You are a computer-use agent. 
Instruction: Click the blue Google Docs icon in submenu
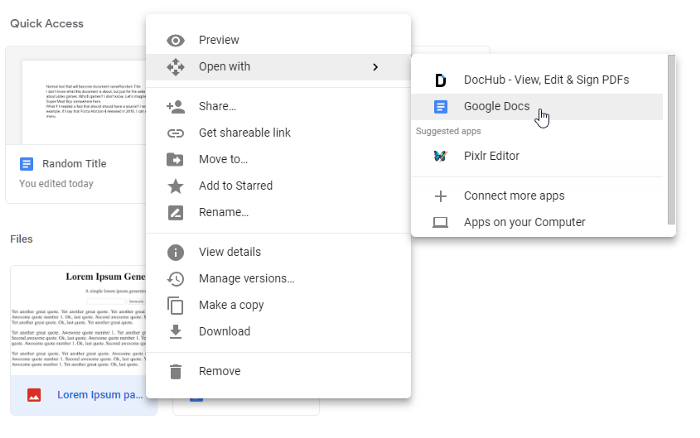pyautogui.click(x=441, y=107)
